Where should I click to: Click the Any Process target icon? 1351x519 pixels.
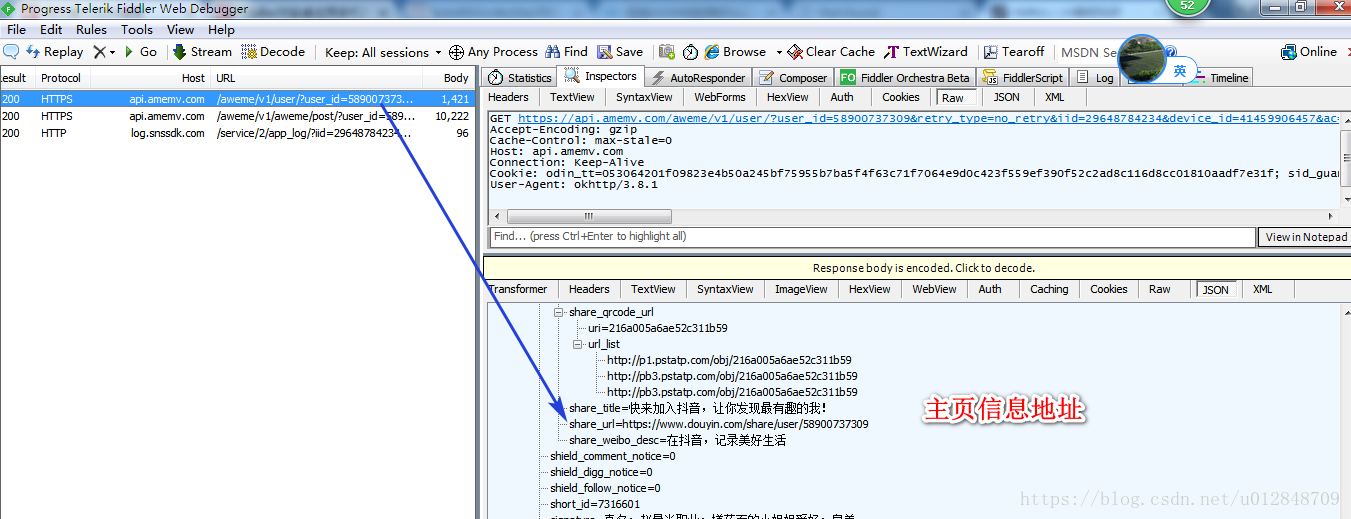[456, 52]
